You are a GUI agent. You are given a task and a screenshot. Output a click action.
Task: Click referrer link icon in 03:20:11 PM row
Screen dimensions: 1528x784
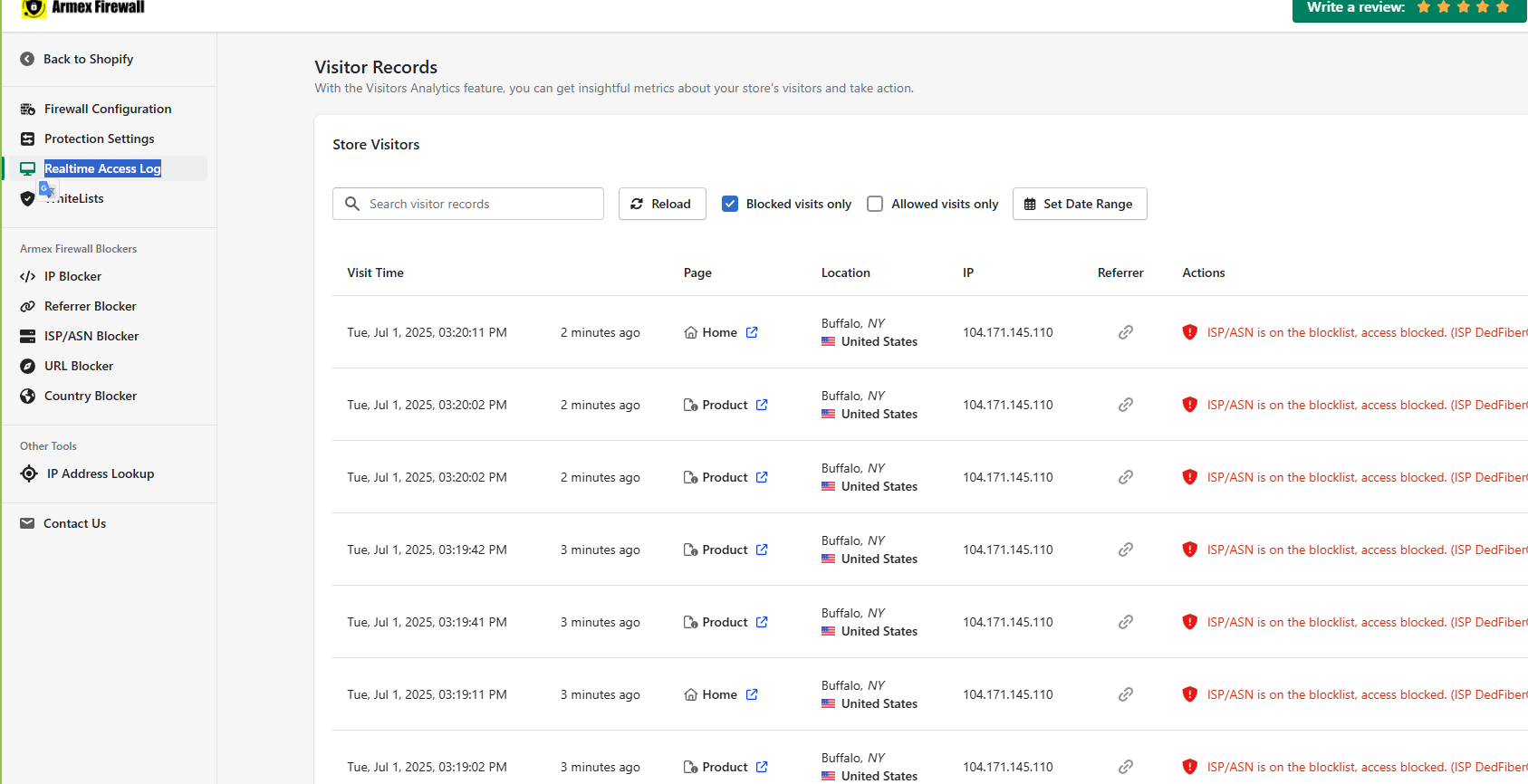[1126, 332]
